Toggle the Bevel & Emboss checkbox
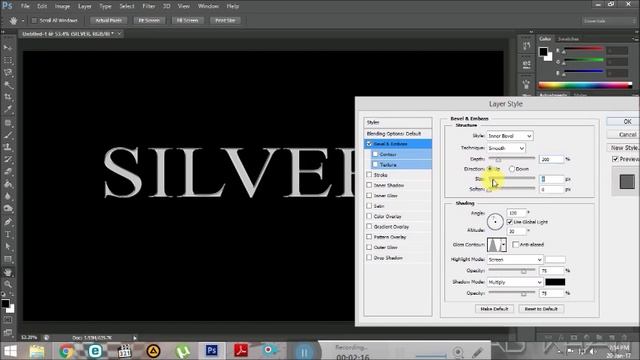 (x=369, y=144)
